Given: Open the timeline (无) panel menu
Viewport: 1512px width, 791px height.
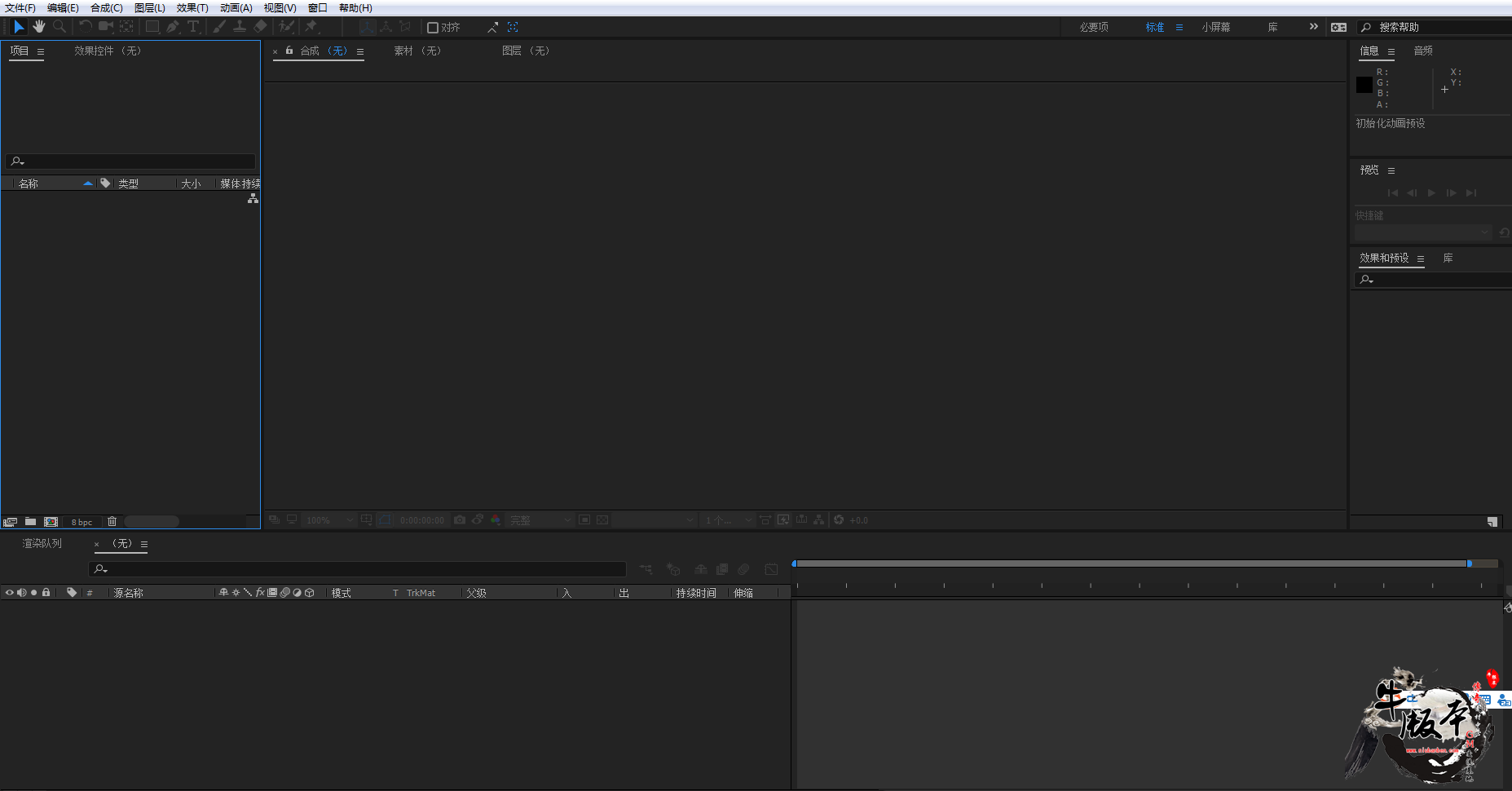Looking at the screenshot, I should pos(144,545).
